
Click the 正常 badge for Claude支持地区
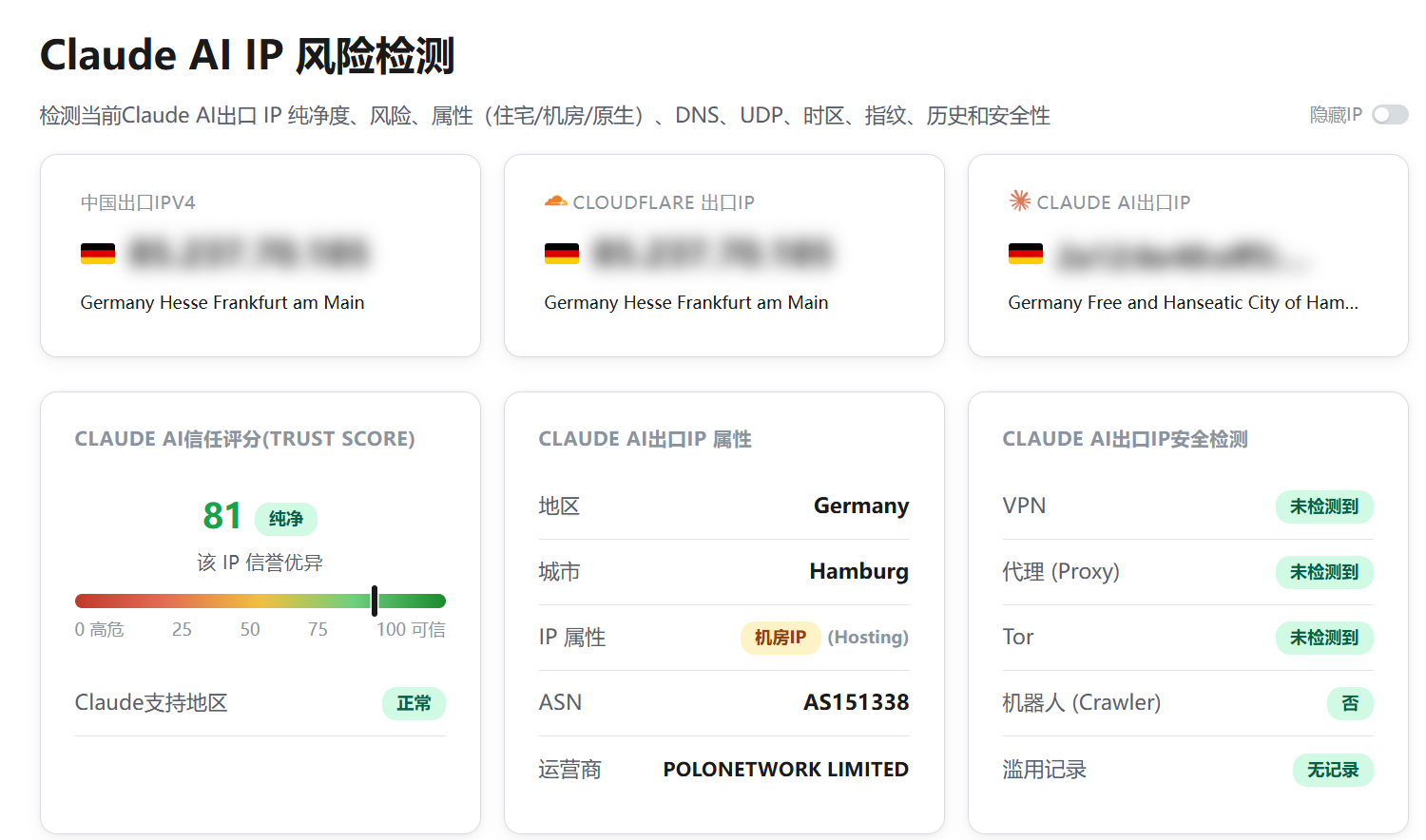tap(414, 703)
